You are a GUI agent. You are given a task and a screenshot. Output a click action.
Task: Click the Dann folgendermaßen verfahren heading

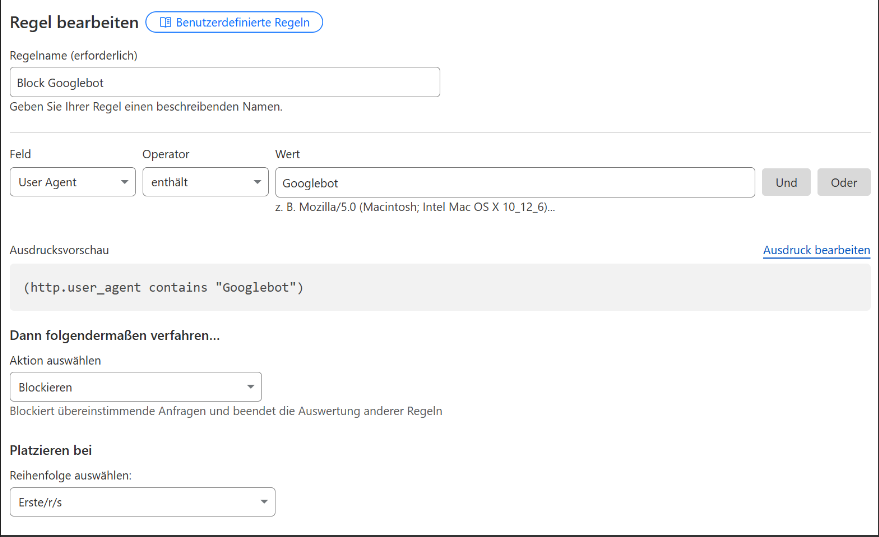point(114,335)
